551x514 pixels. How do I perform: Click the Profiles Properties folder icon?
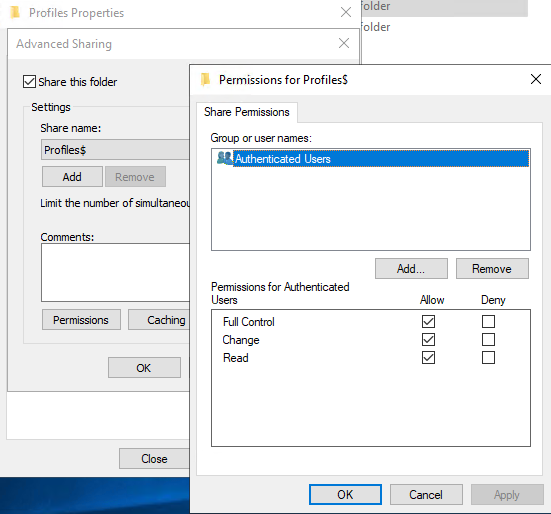click(15, 12)
